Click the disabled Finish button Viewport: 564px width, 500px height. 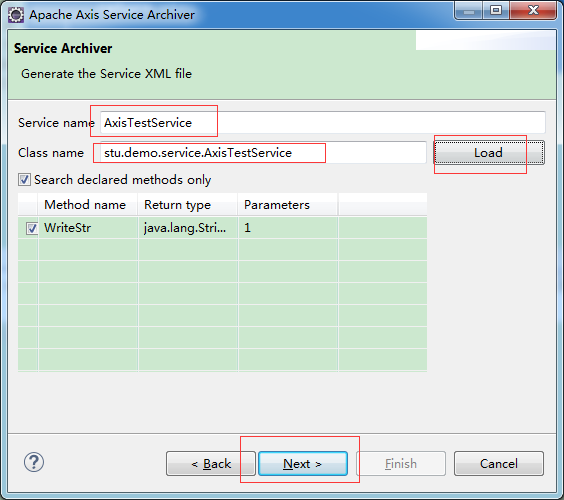coord(401,464)
